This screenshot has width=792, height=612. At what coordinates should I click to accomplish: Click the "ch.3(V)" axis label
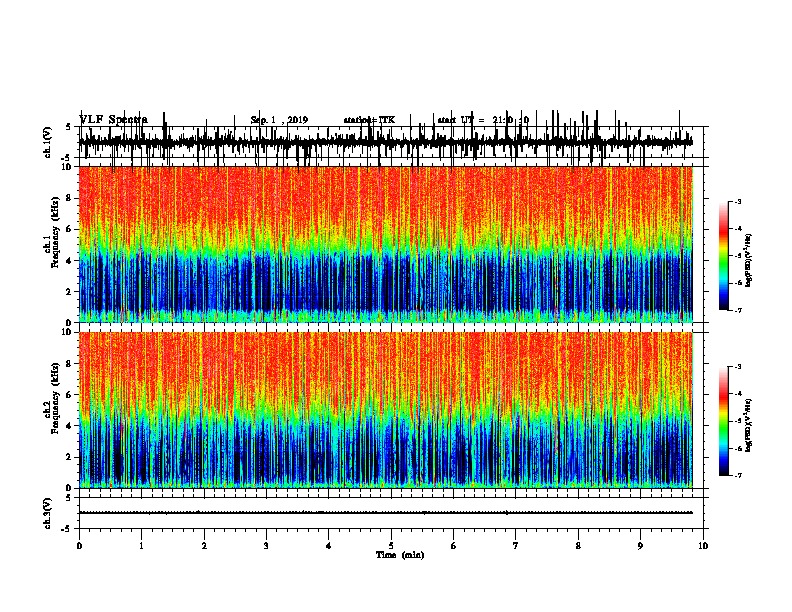(48, 513)
